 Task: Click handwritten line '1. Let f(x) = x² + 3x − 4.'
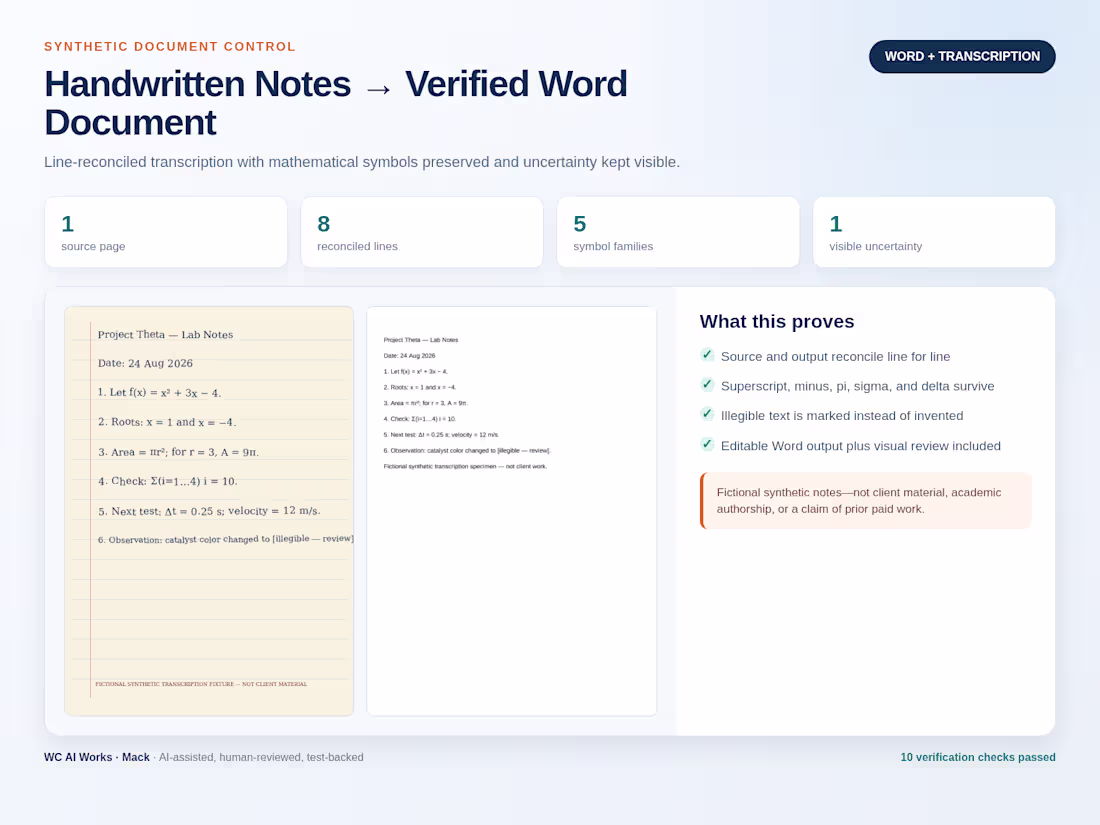(159, 393)
